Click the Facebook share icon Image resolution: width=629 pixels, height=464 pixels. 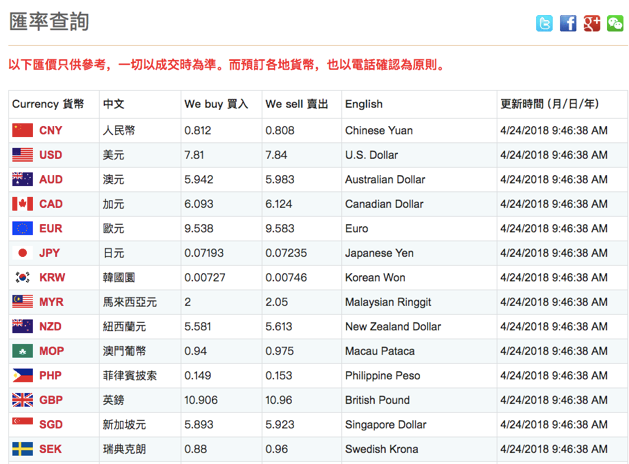pos(568,23)
